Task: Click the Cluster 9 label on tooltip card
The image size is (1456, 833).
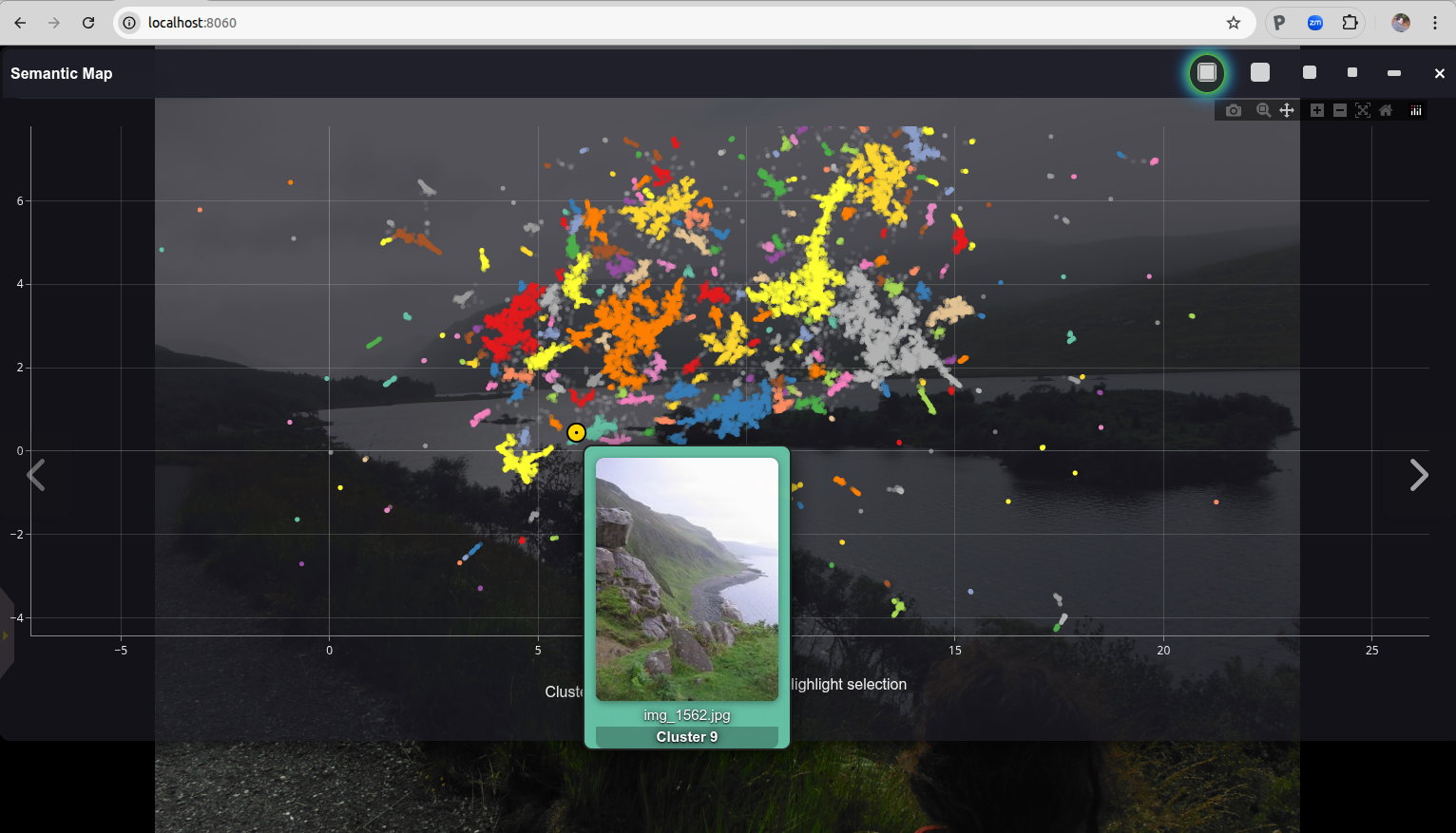Action: click(687, 737)
